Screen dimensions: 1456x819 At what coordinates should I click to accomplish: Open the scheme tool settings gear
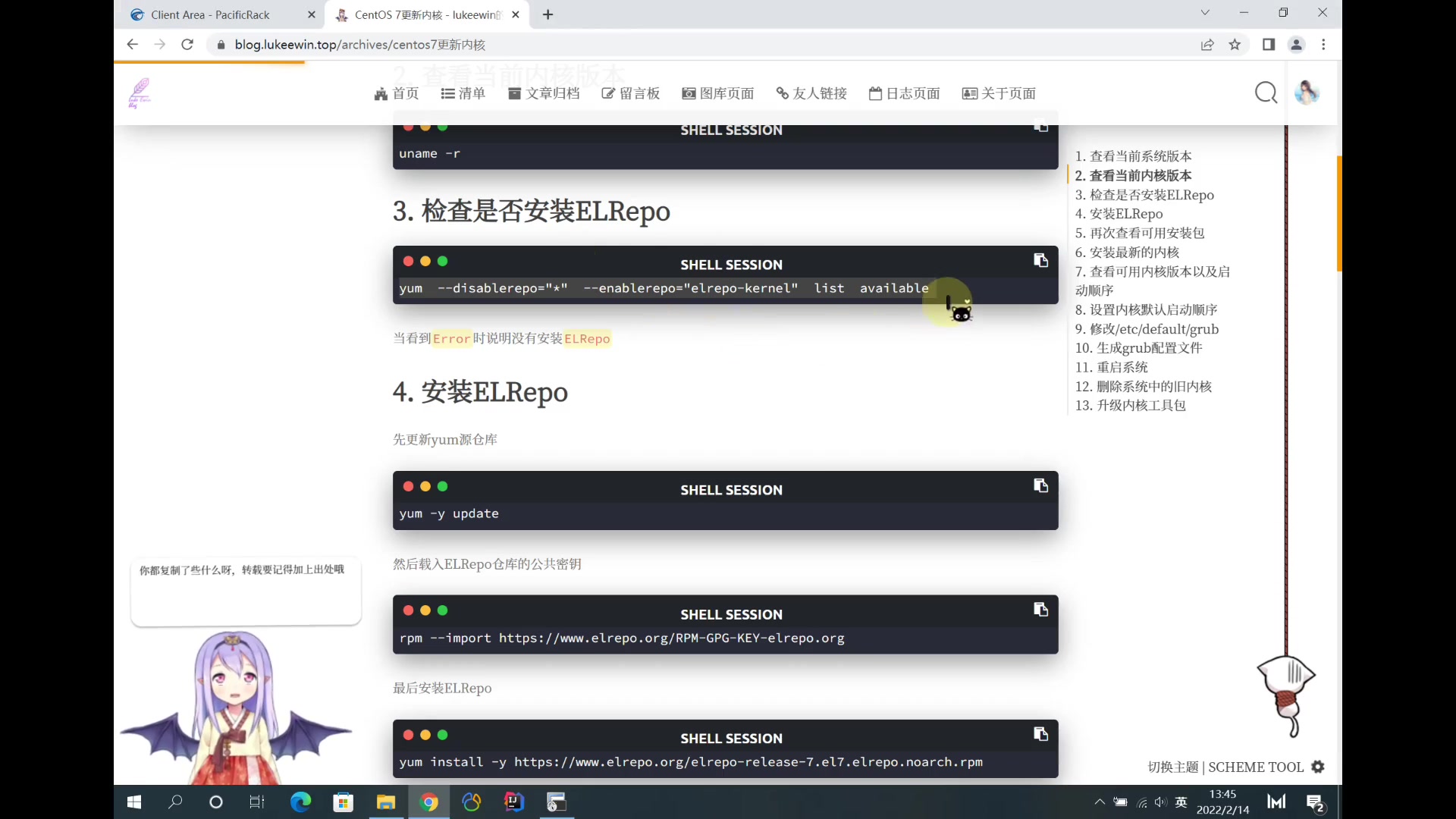pyautogui.click(x=1318, y=767)
